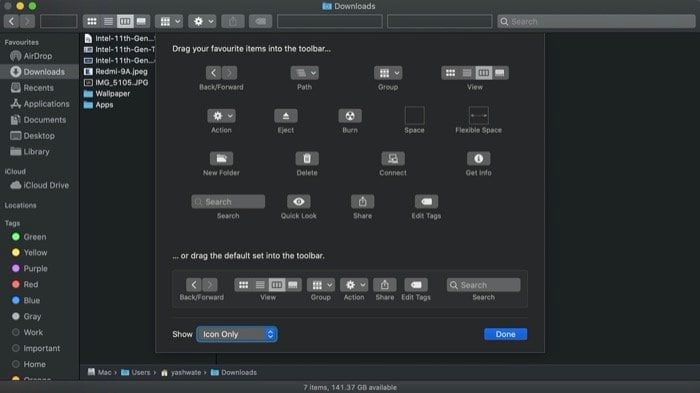The width and height of the screenshot is (700, 393).
Task: Click the Back arrow in the Finder toolbar
Action: (12, 21)
